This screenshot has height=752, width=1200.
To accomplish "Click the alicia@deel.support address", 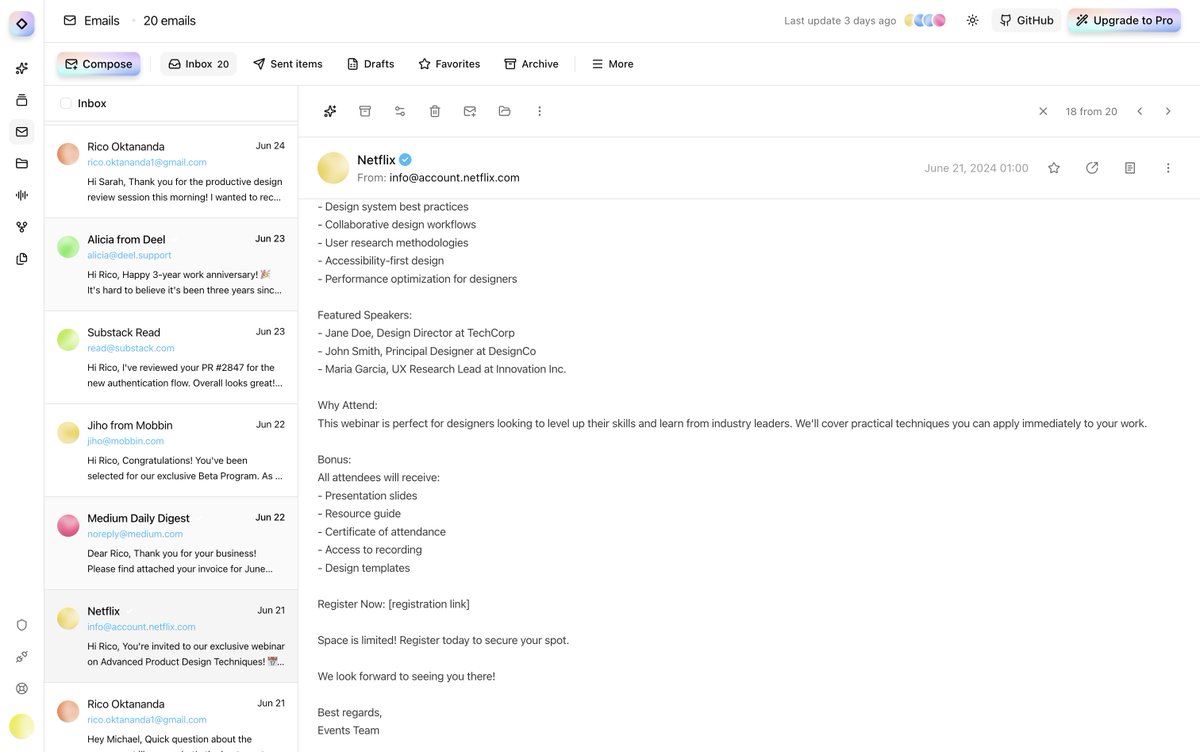I will pyautogui.click(x=130, y=255).
